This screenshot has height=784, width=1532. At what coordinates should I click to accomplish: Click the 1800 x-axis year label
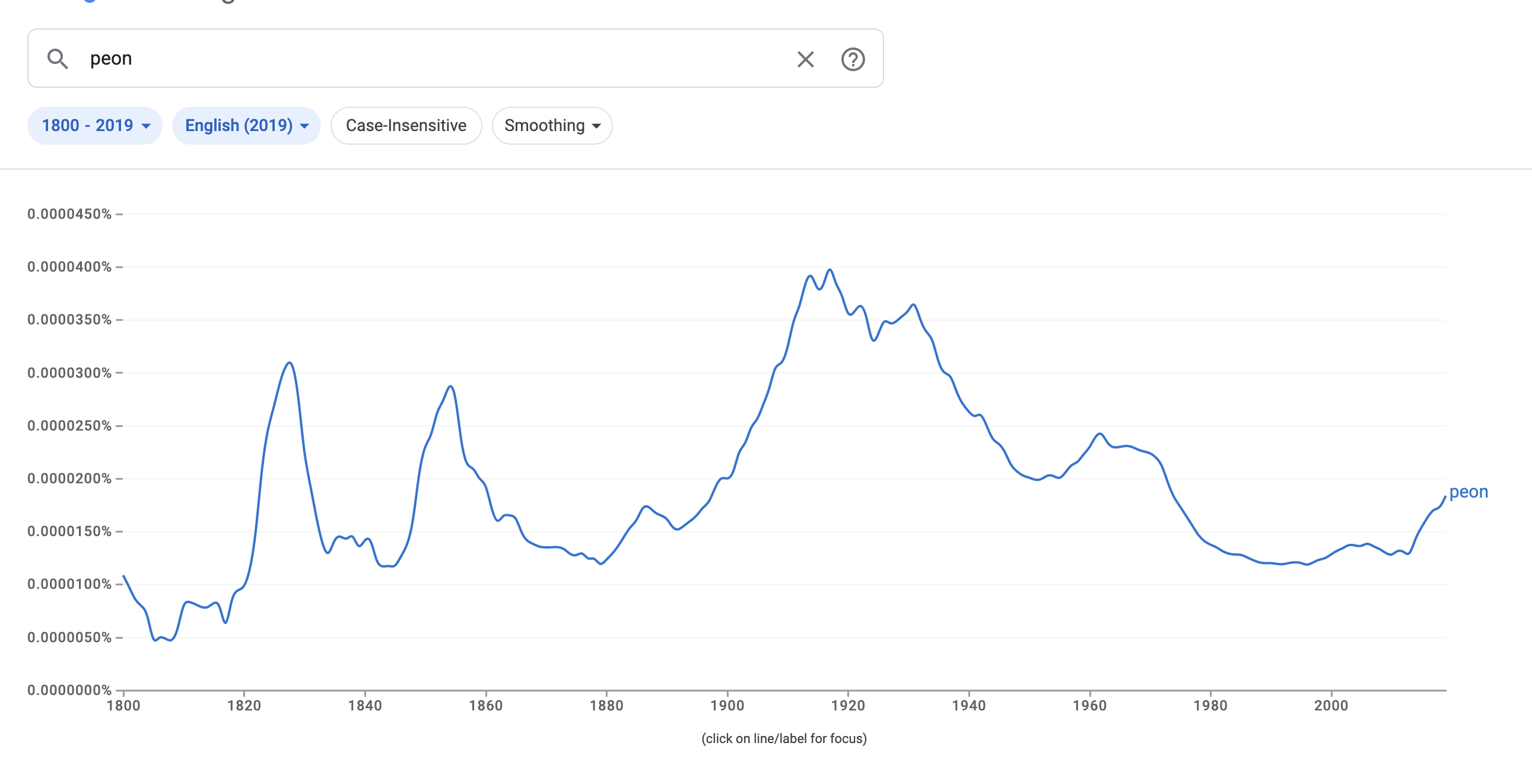123,706
